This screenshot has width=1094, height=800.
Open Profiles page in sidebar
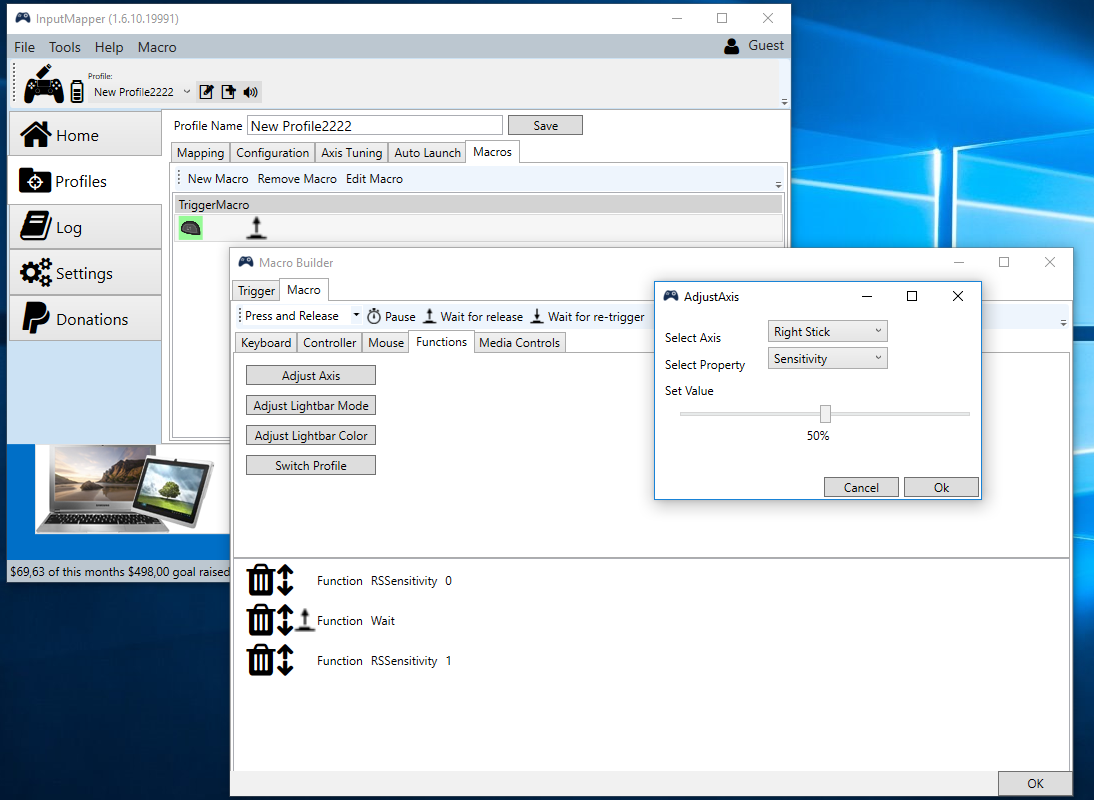(x=86, y=181)
